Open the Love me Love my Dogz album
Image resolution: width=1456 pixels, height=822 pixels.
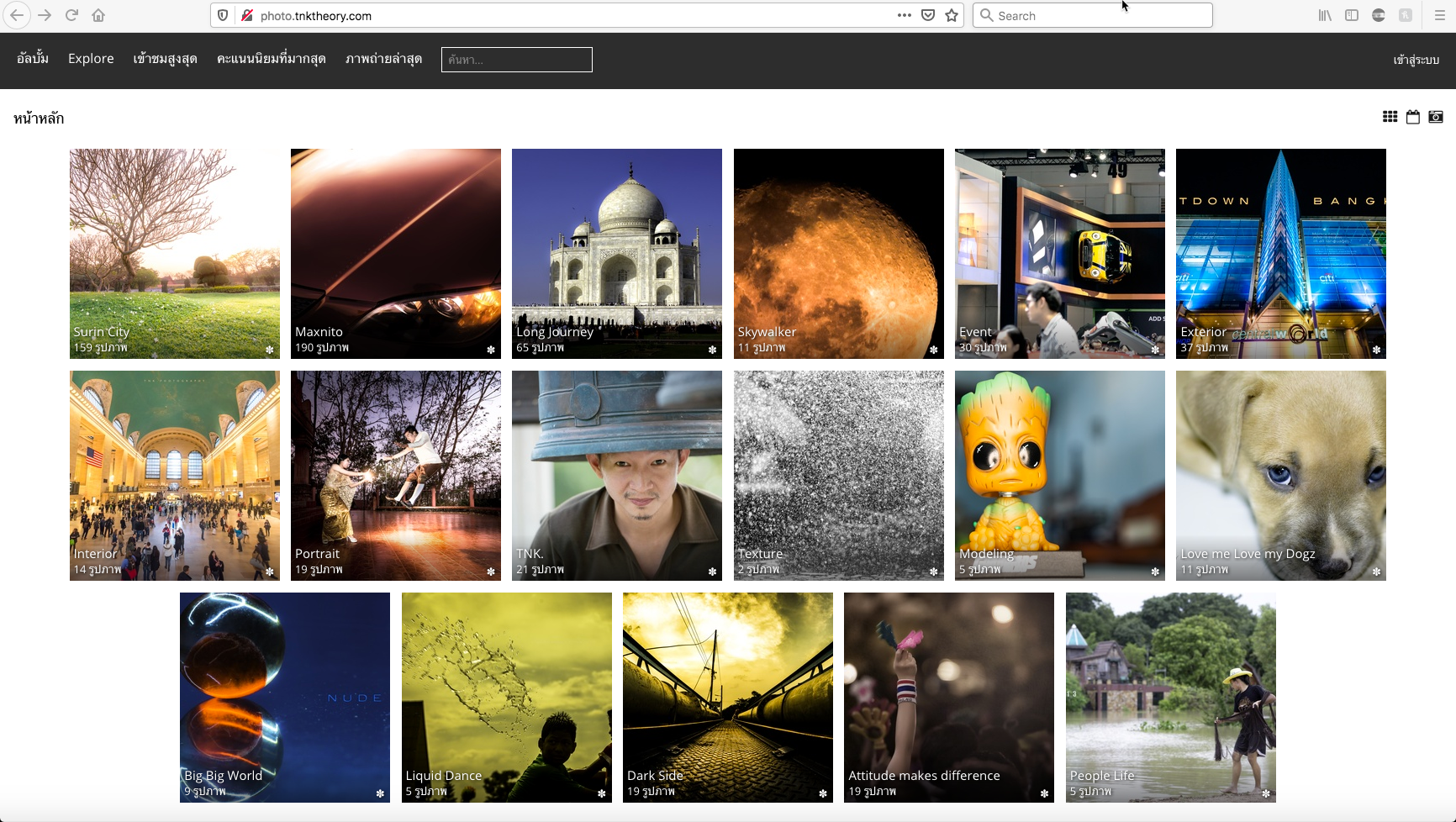point(1280,475)
